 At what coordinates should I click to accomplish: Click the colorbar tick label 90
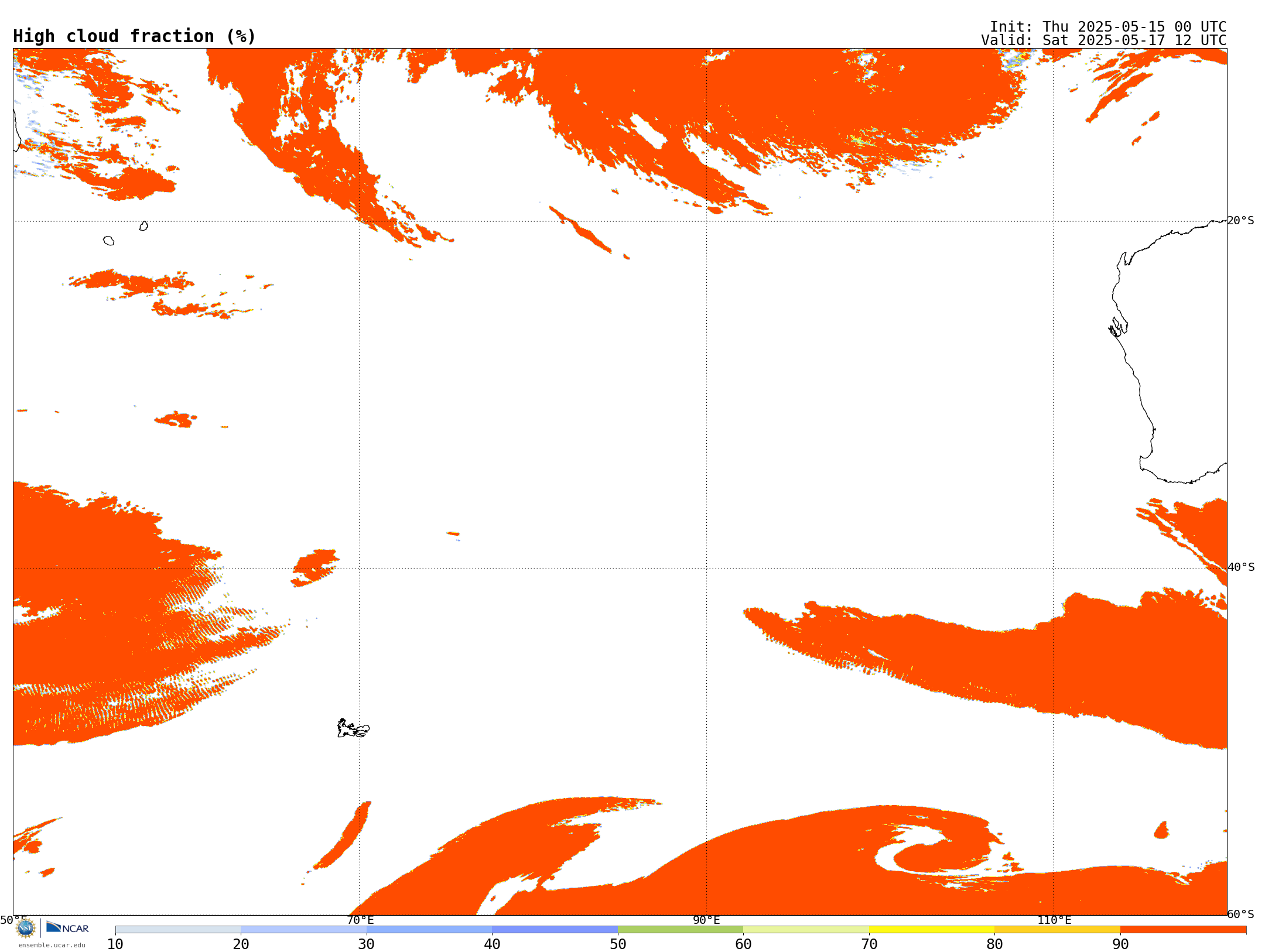click(x=1120, y=944)
